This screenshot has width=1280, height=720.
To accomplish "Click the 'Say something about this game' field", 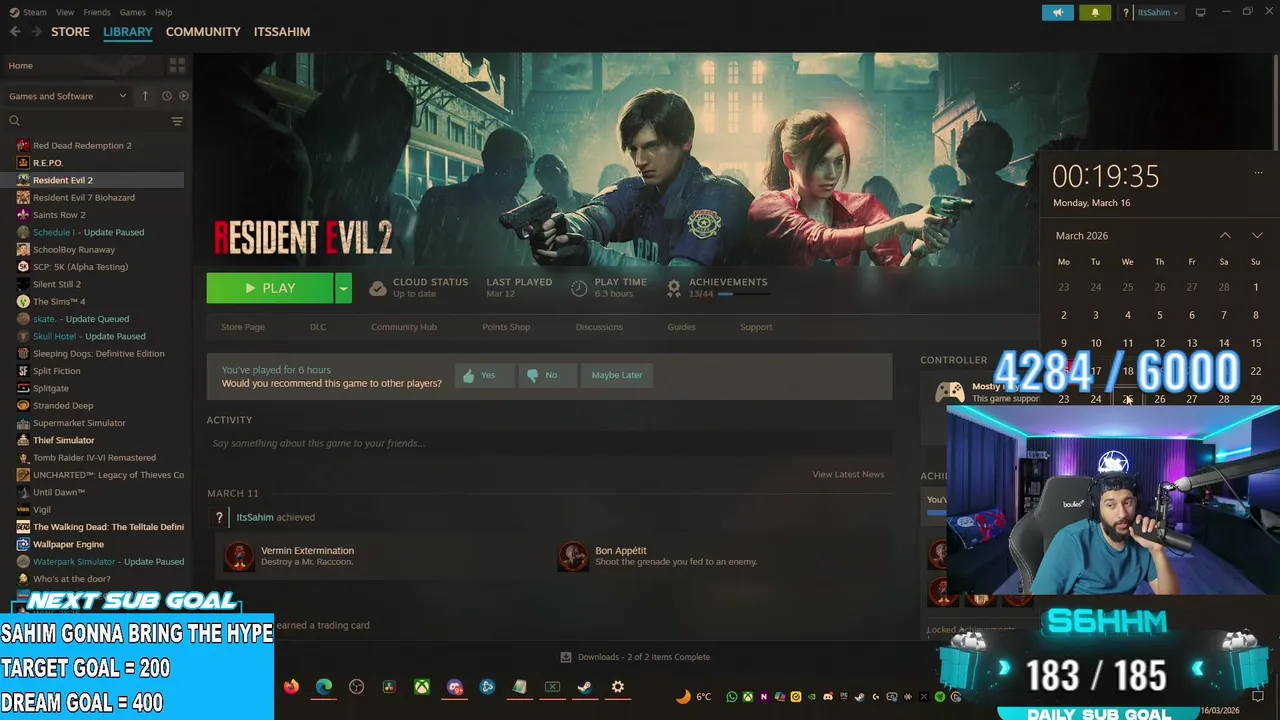I will click(549, 443).
